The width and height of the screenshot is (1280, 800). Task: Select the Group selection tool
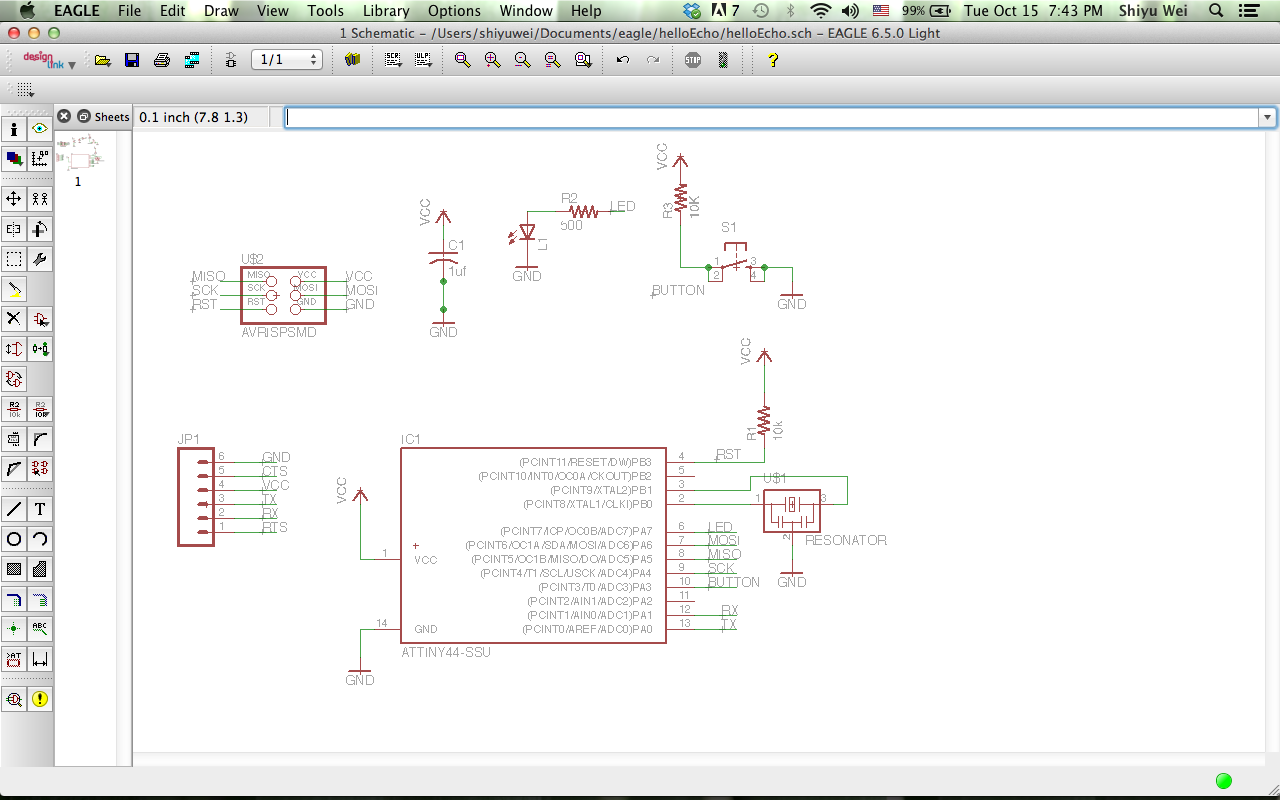(14, 259)
